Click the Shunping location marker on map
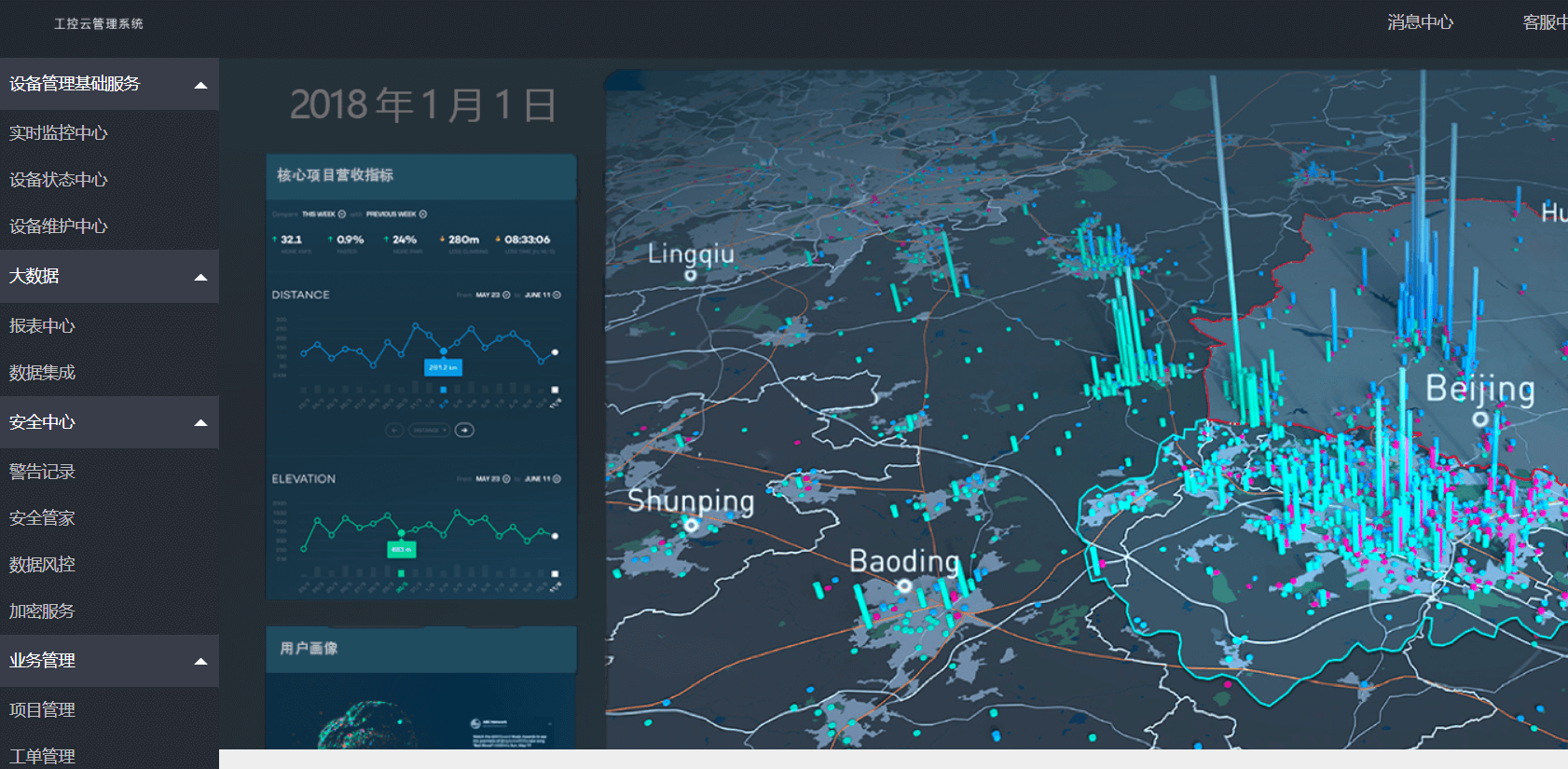The image size is (1568, 769). 691,526
